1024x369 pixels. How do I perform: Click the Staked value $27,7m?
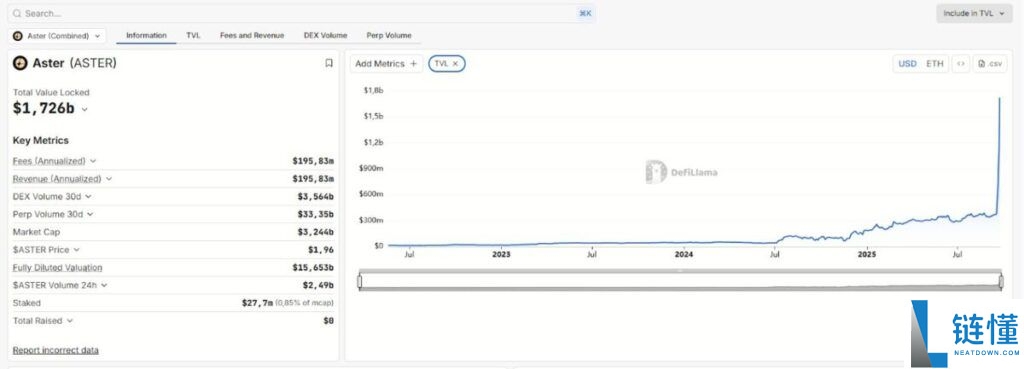coord(257,303)
